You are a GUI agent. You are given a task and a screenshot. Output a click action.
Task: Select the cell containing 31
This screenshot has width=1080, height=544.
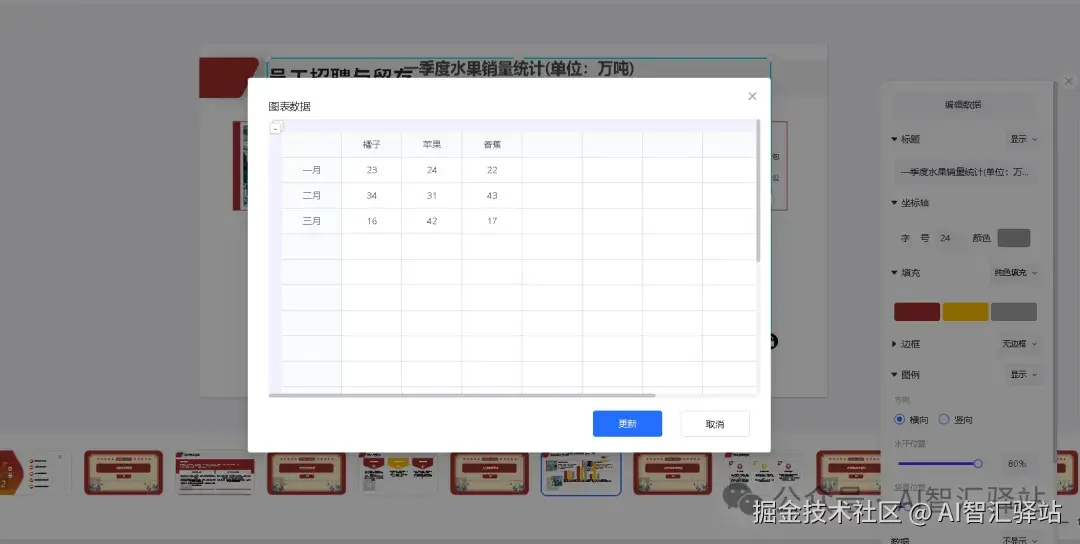coord(432,196)
